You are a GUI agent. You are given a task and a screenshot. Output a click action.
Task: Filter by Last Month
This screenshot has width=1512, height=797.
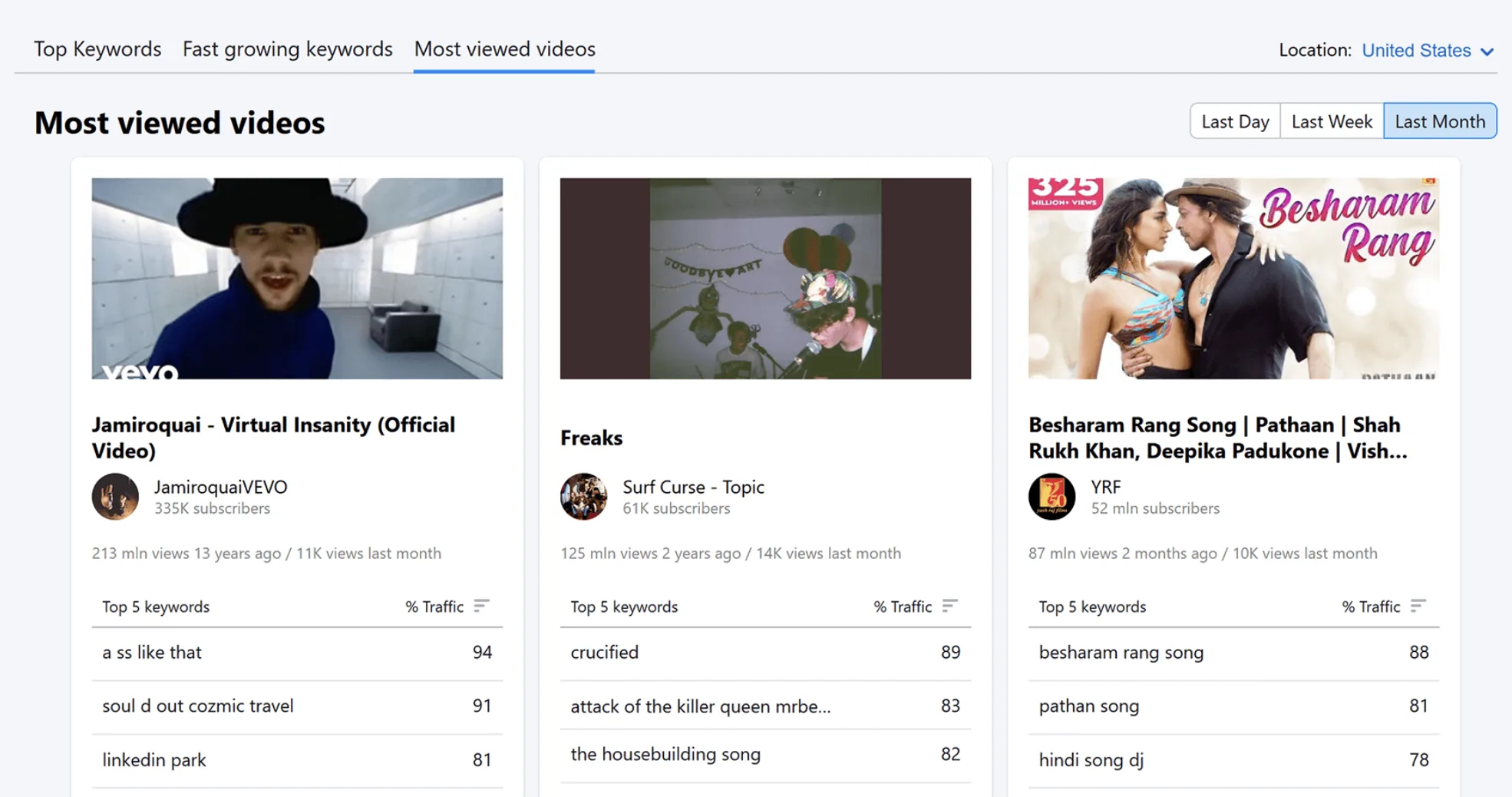(1440, 121)
